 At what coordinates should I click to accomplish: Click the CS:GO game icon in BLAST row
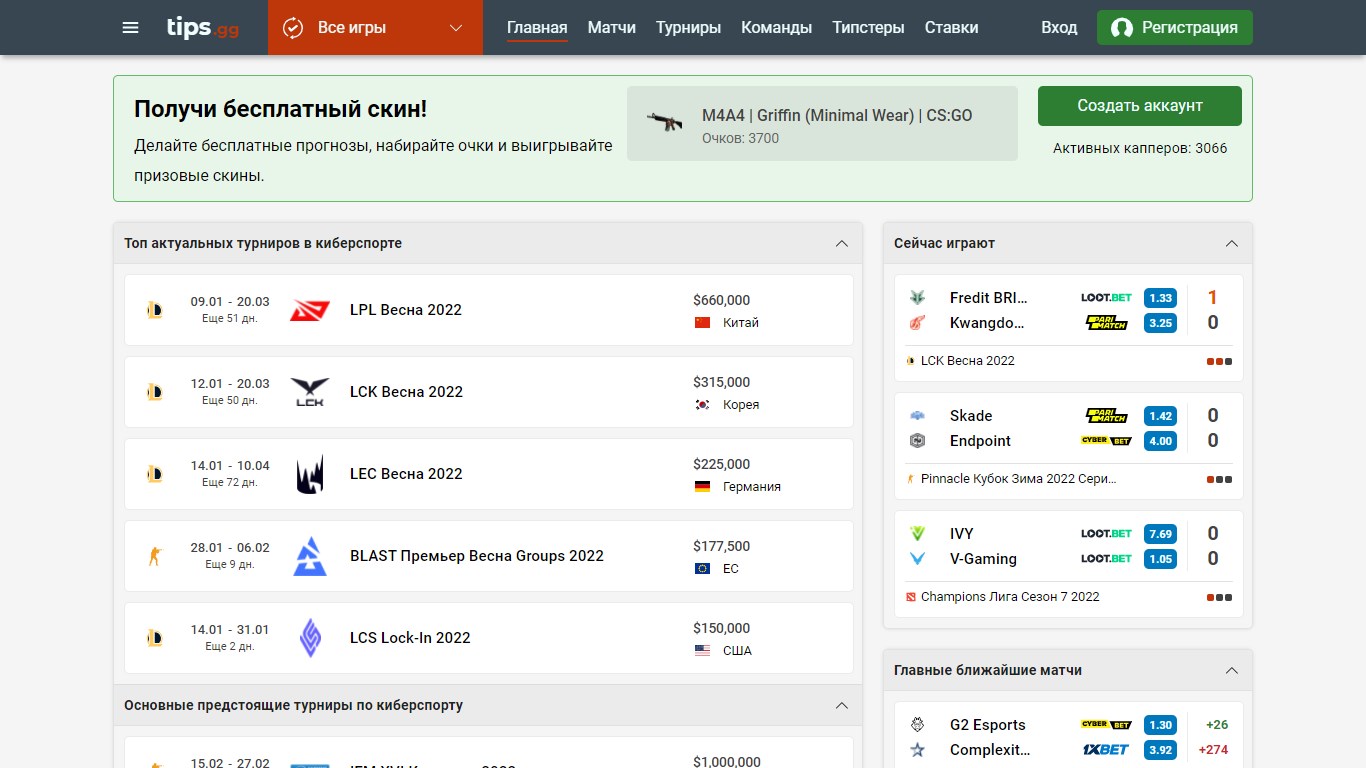pyautogui.click(x=154, y=556)
